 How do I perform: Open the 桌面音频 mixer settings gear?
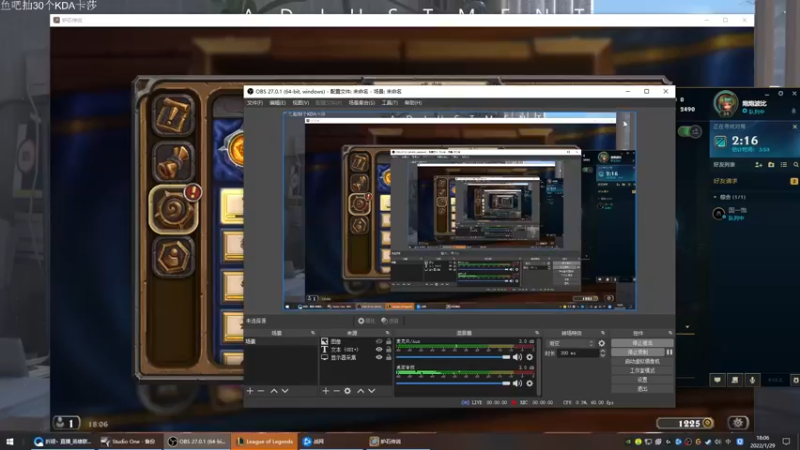(530, 383)
